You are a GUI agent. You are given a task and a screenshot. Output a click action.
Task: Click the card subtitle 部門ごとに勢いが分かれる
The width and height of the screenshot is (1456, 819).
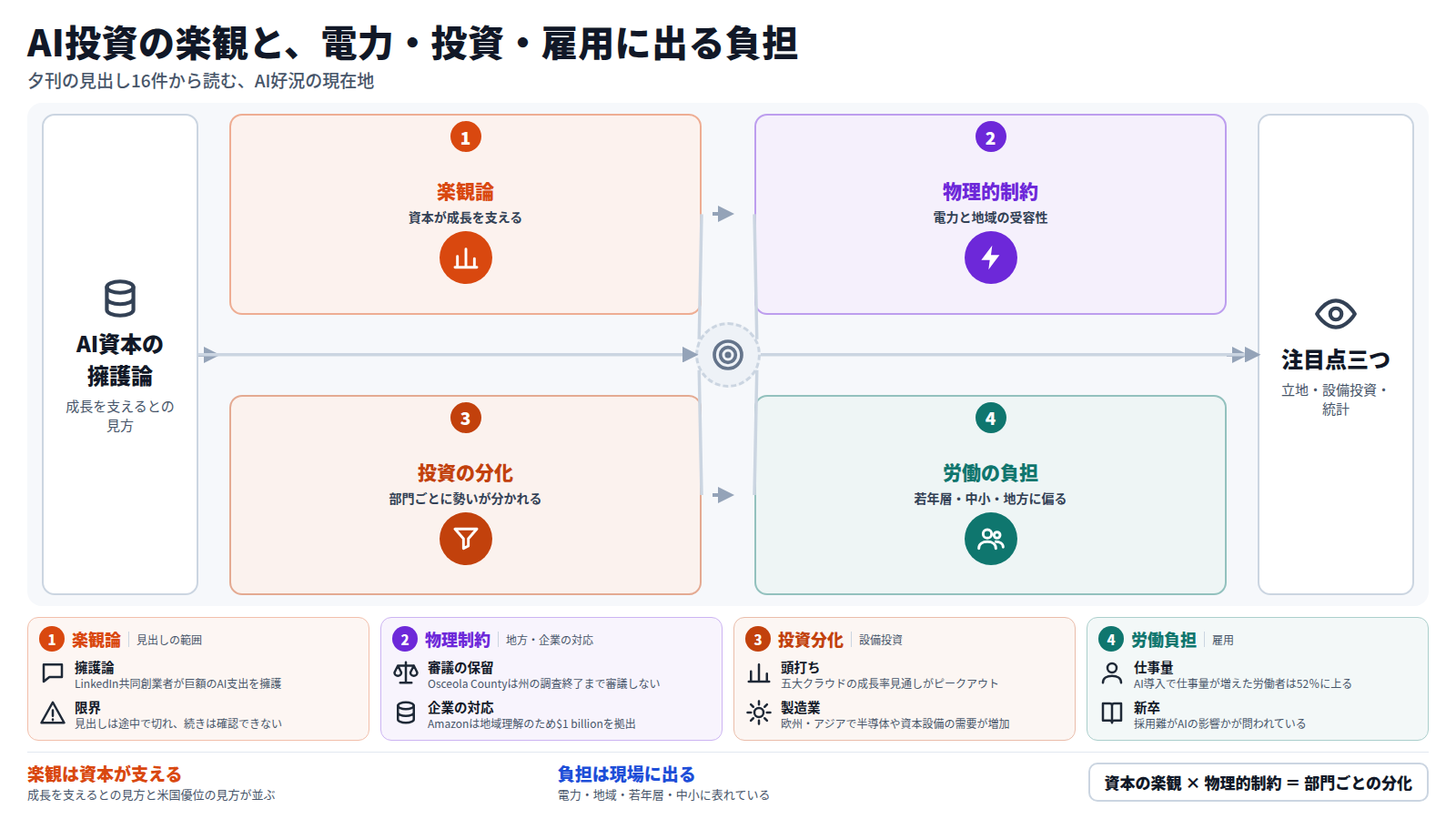pyautogui.click(x=465, y=499)
